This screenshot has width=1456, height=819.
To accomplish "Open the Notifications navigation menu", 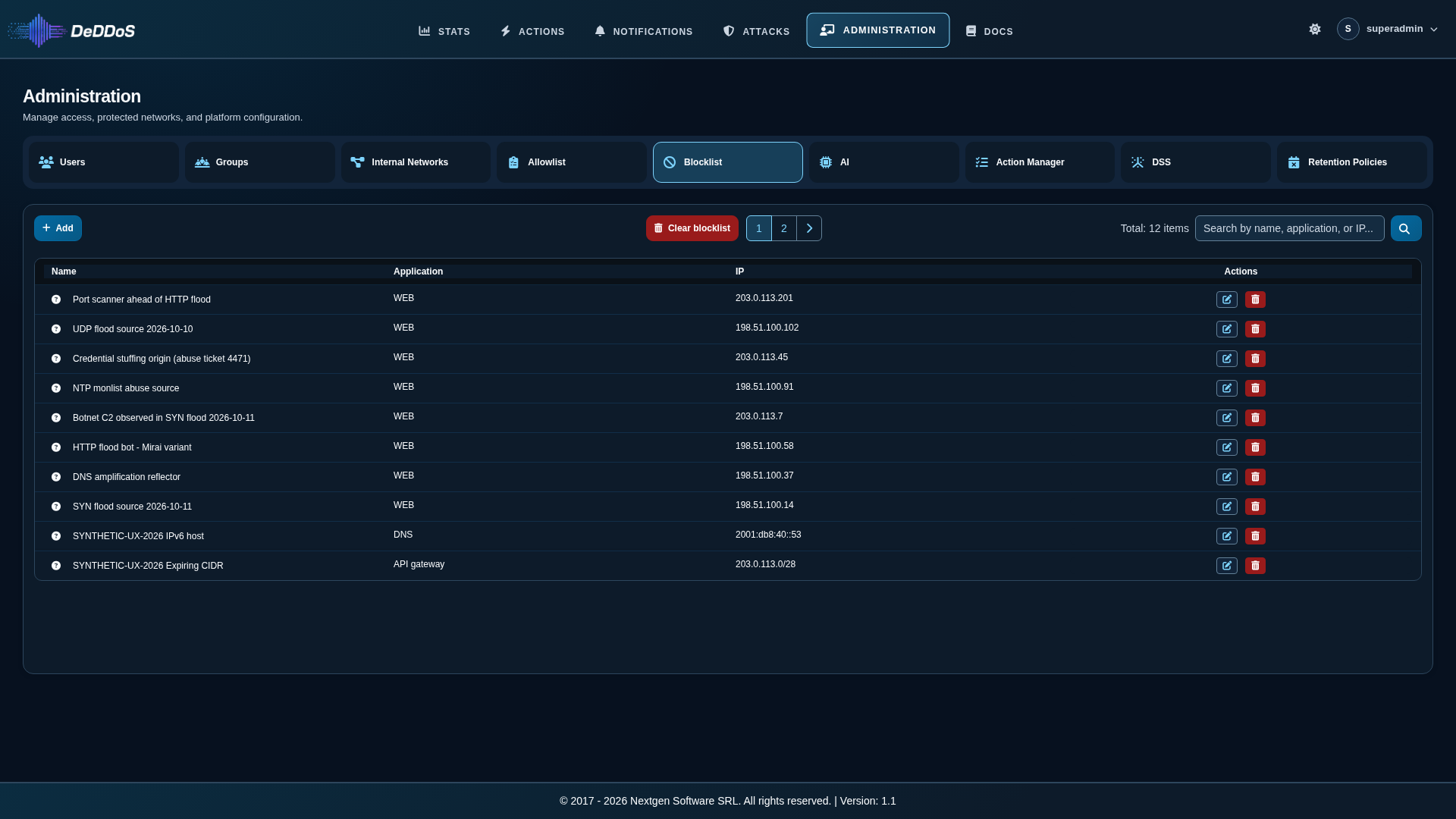I will click(x=644, y=31).
